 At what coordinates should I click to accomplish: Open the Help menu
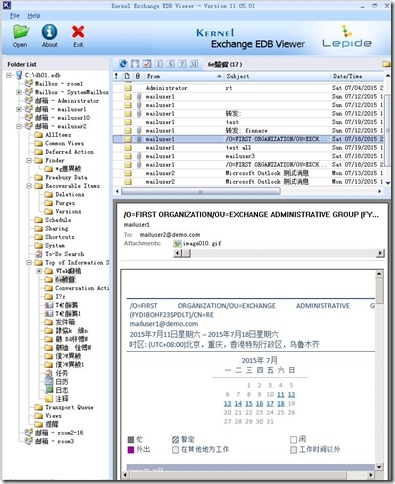click(x=34, y=16)
